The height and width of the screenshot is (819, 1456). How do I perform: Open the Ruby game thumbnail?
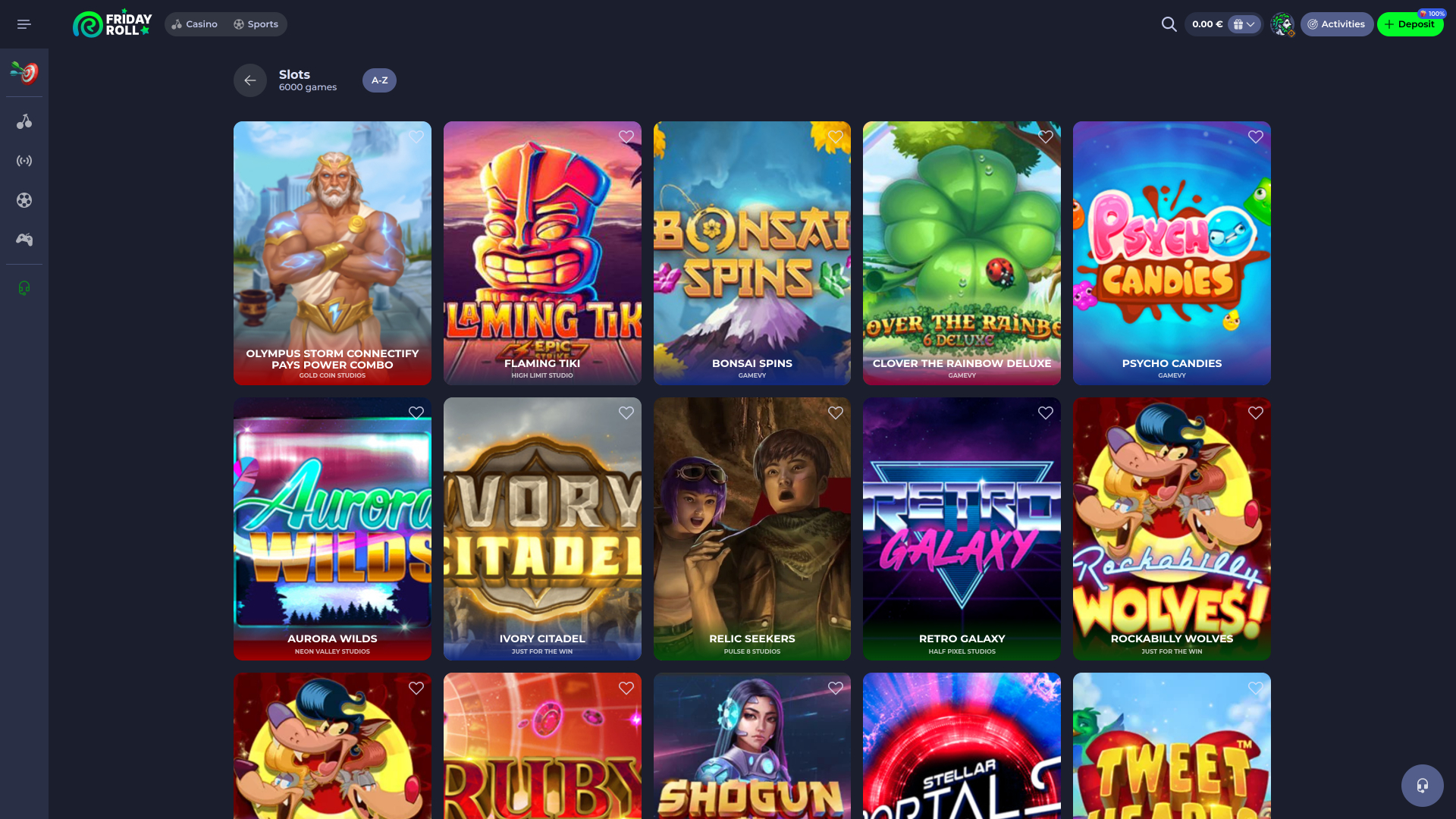(542, 746)
